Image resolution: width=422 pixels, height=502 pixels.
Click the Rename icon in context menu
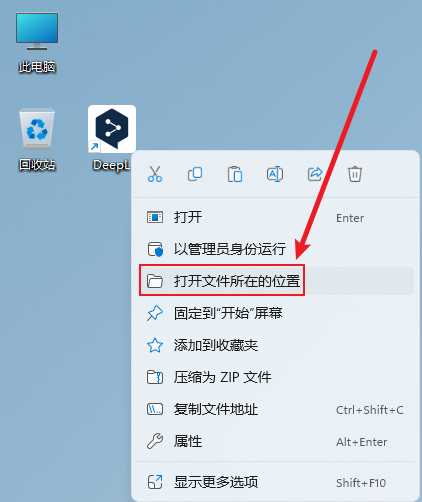coord(275,174)
